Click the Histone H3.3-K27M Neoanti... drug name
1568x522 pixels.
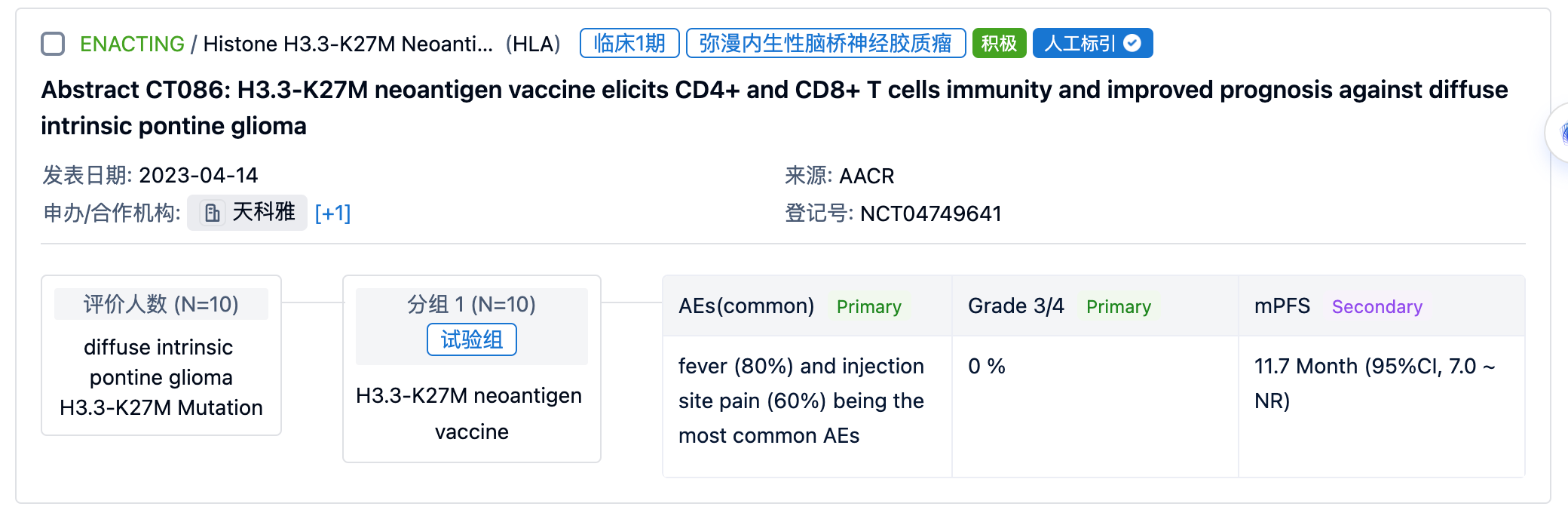click(x=348, y=44)
